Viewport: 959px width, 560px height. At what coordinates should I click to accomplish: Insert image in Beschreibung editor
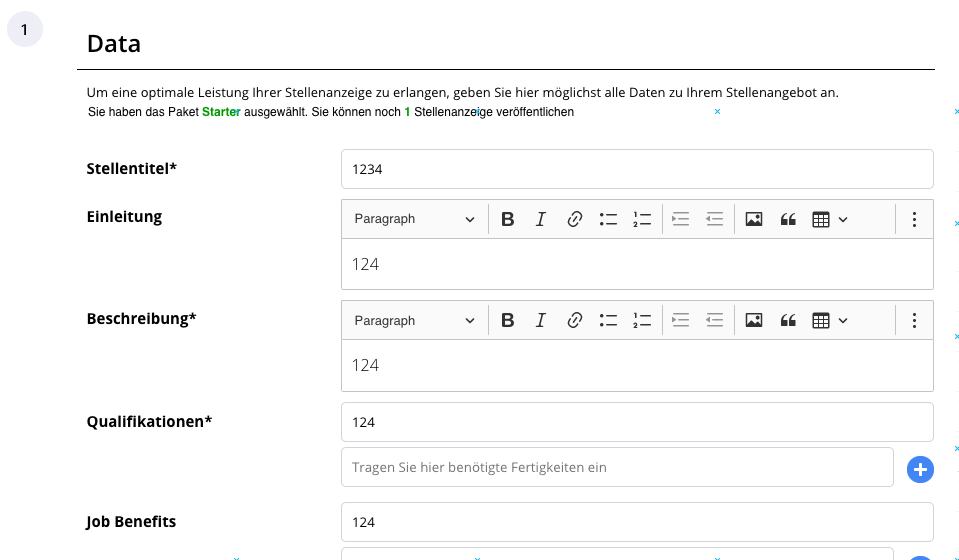point(754,320)
